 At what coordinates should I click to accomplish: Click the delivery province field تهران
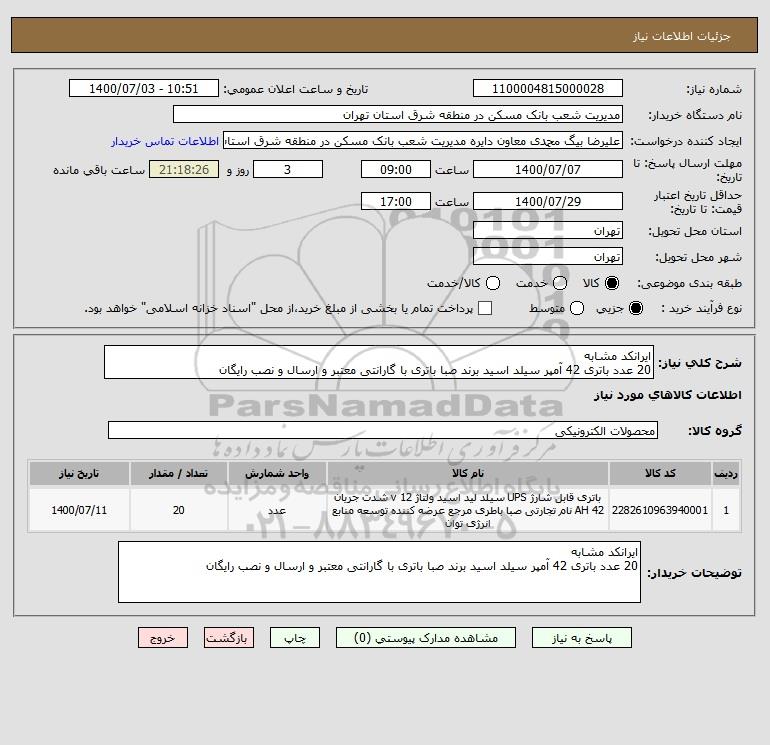point(548,231)
